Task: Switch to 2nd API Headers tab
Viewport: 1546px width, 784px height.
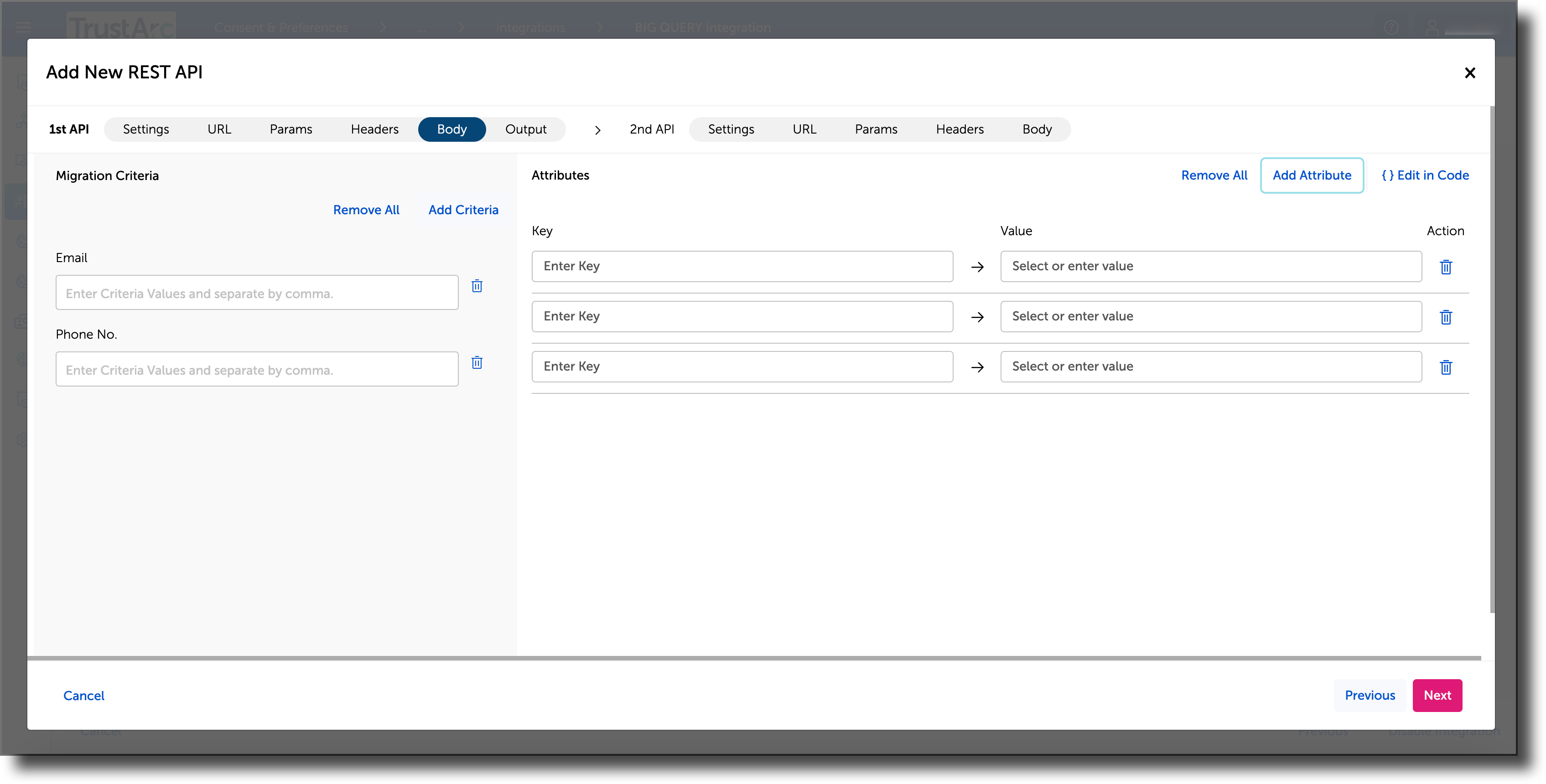Action: point(960,129)
